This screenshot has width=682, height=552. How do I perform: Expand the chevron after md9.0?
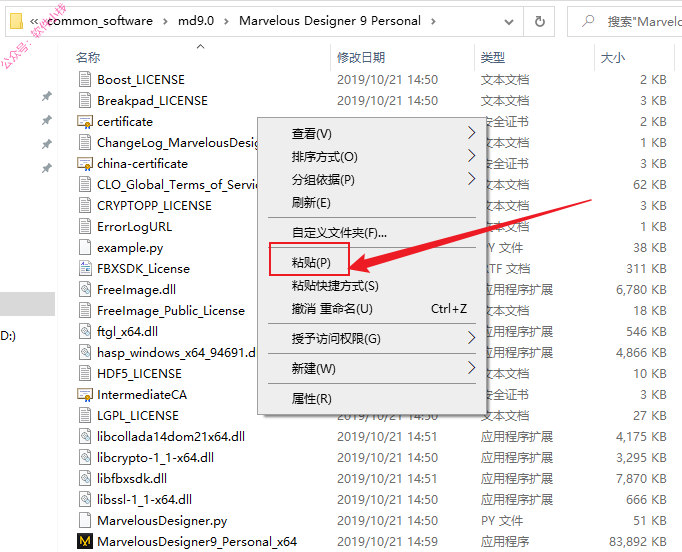click(x=226, y=21)
